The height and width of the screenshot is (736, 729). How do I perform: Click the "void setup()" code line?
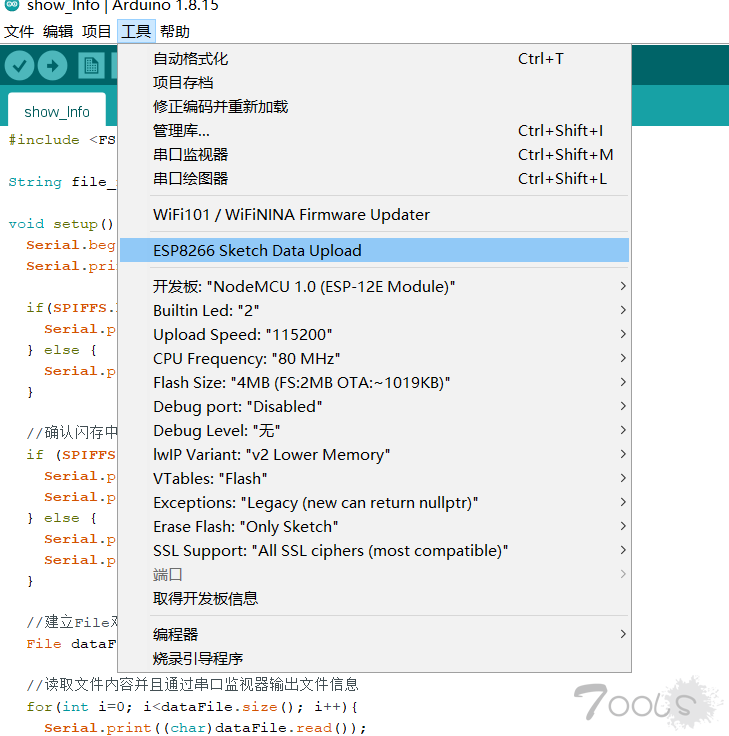click(x=61, y=224)
